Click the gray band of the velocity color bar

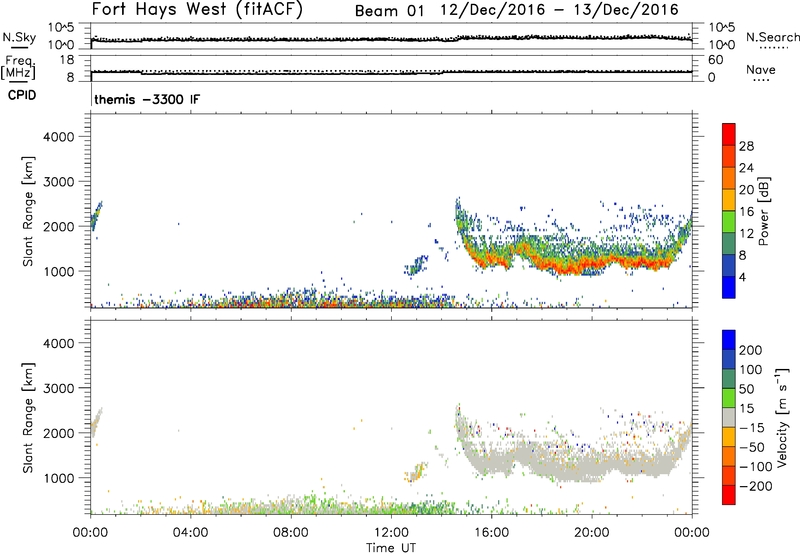tap(729, 417)
